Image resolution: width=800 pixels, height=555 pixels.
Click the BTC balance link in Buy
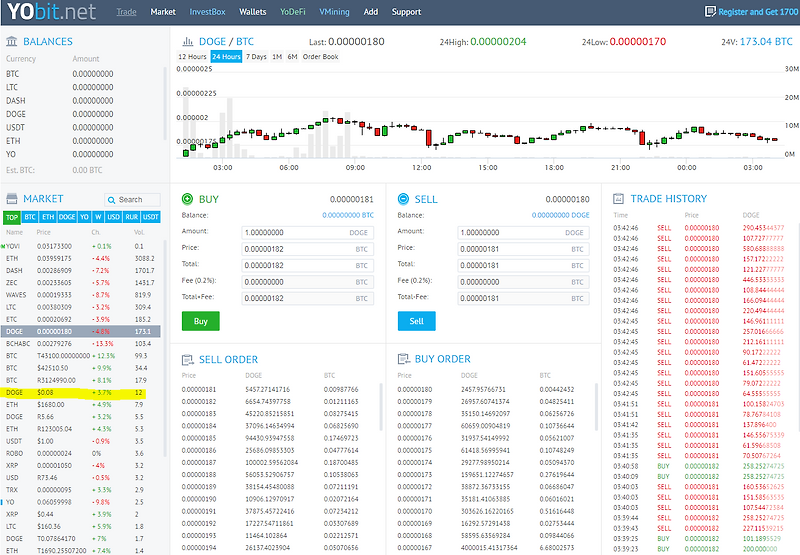pyautogui.click(x=347, y=215)
